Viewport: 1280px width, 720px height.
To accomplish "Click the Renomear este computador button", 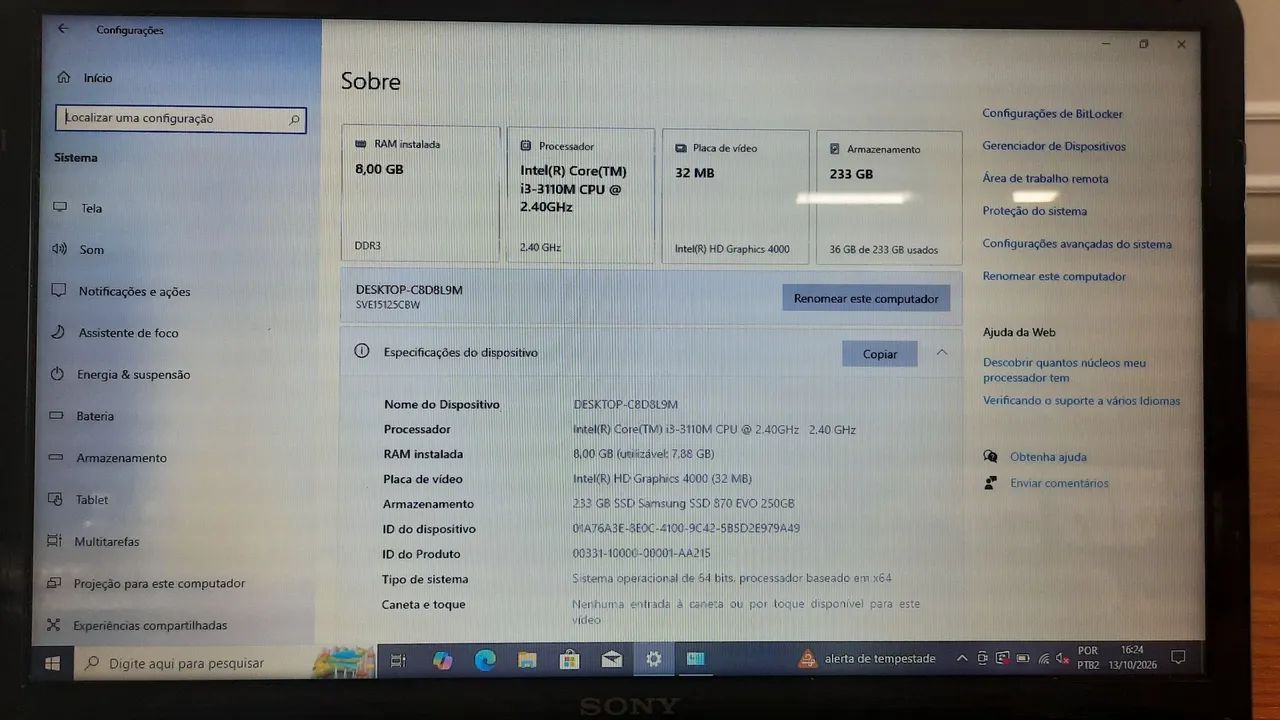I will pos(866,298).
